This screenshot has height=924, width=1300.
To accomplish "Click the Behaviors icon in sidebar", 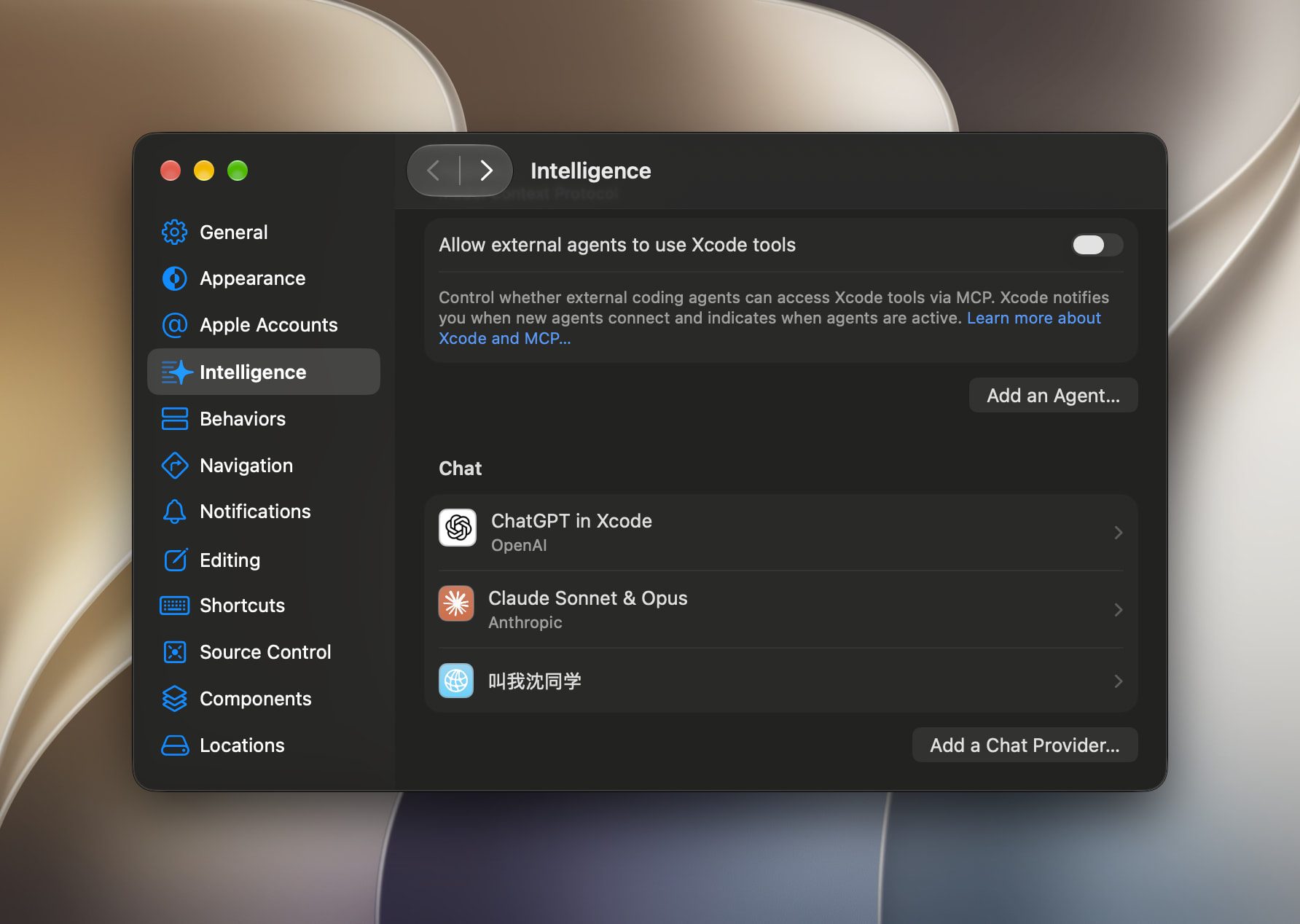I will pyautogui.click(x=174, y=418).
